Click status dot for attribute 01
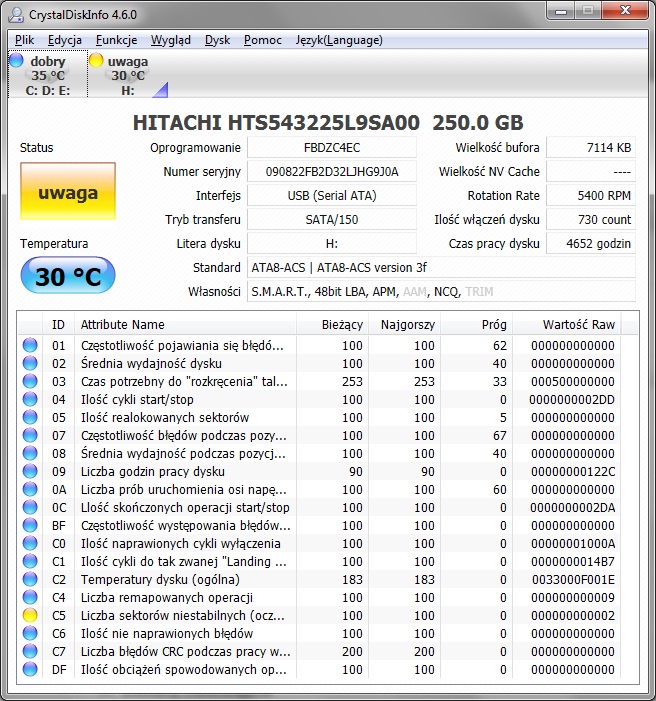 point(30,345)
